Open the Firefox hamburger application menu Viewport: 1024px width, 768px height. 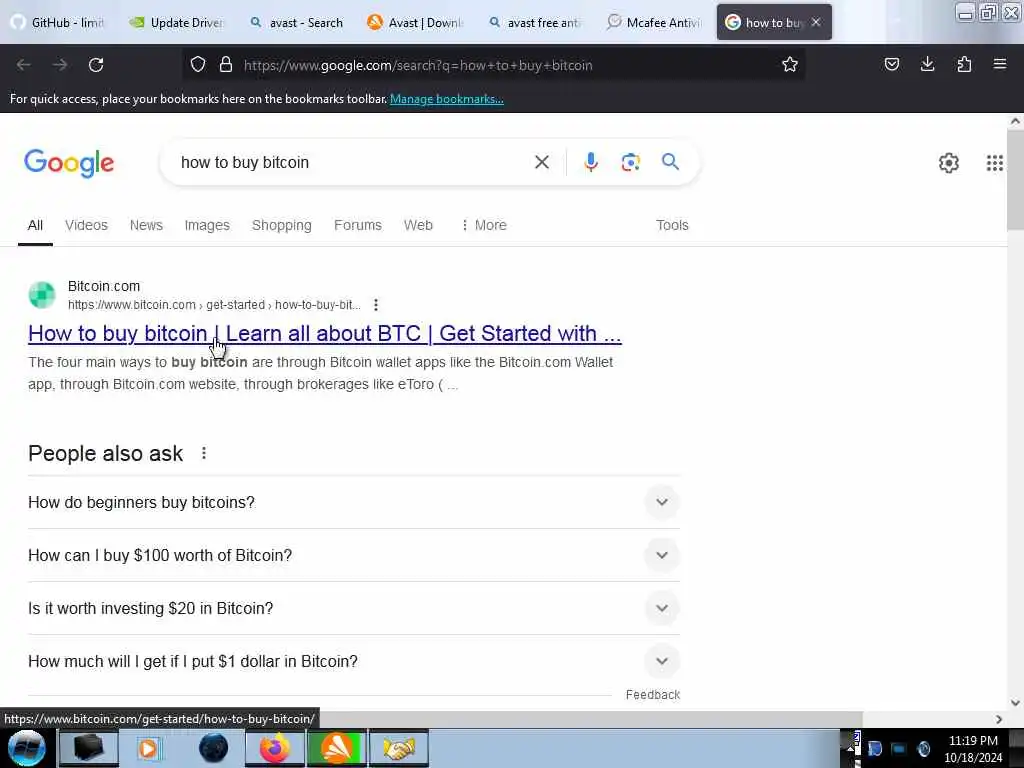pos(1000,64)
